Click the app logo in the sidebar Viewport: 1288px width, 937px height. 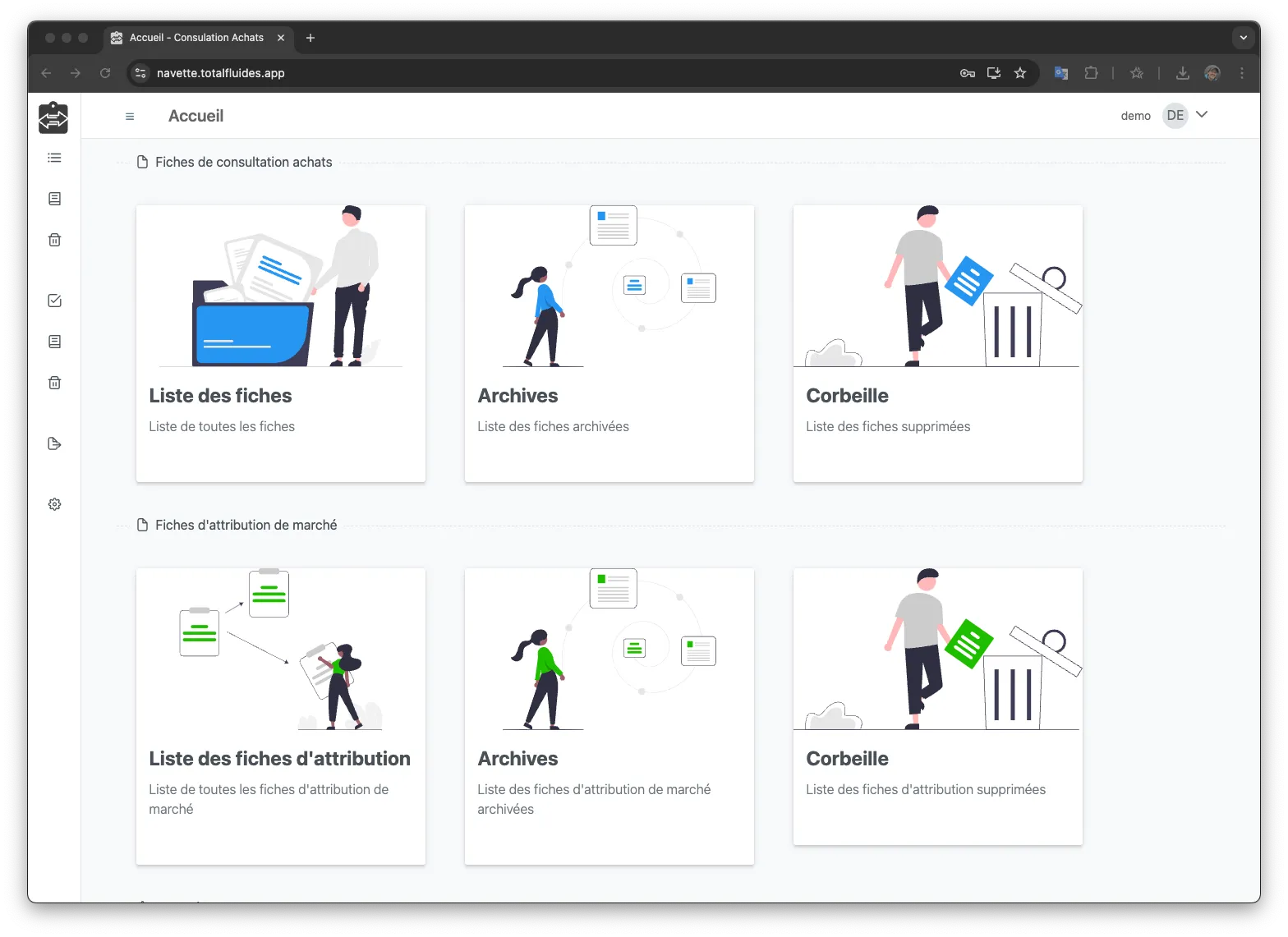click(x=53, y=117)
